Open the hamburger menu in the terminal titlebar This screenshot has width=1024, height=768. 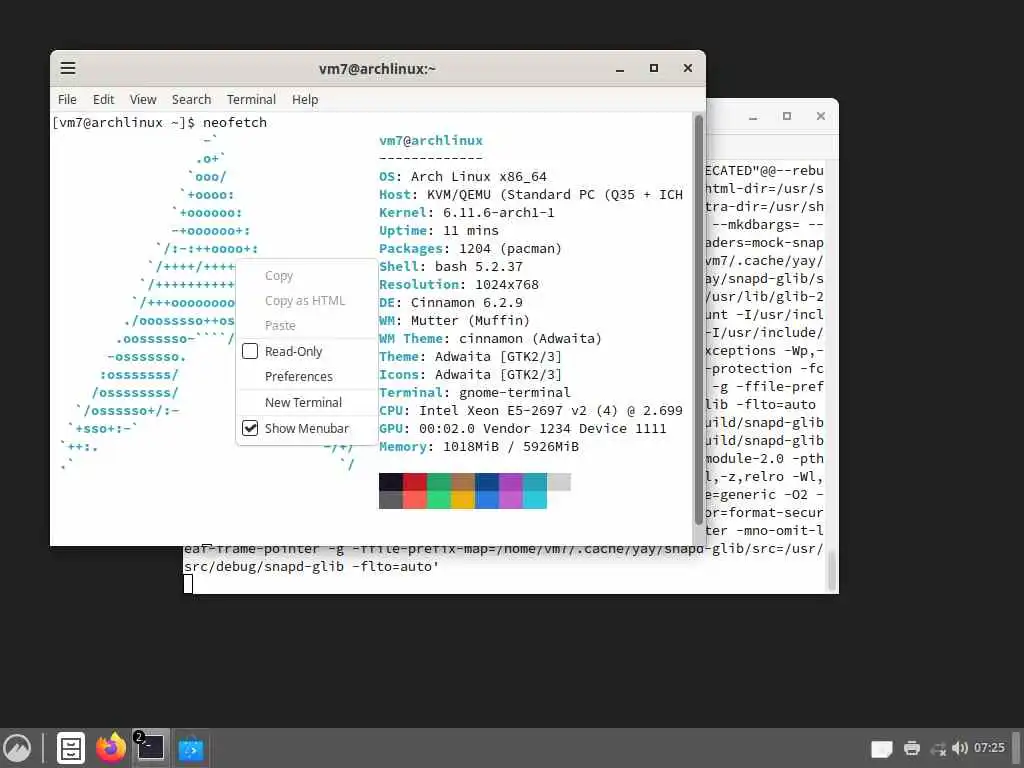click(x=68, y=68)
